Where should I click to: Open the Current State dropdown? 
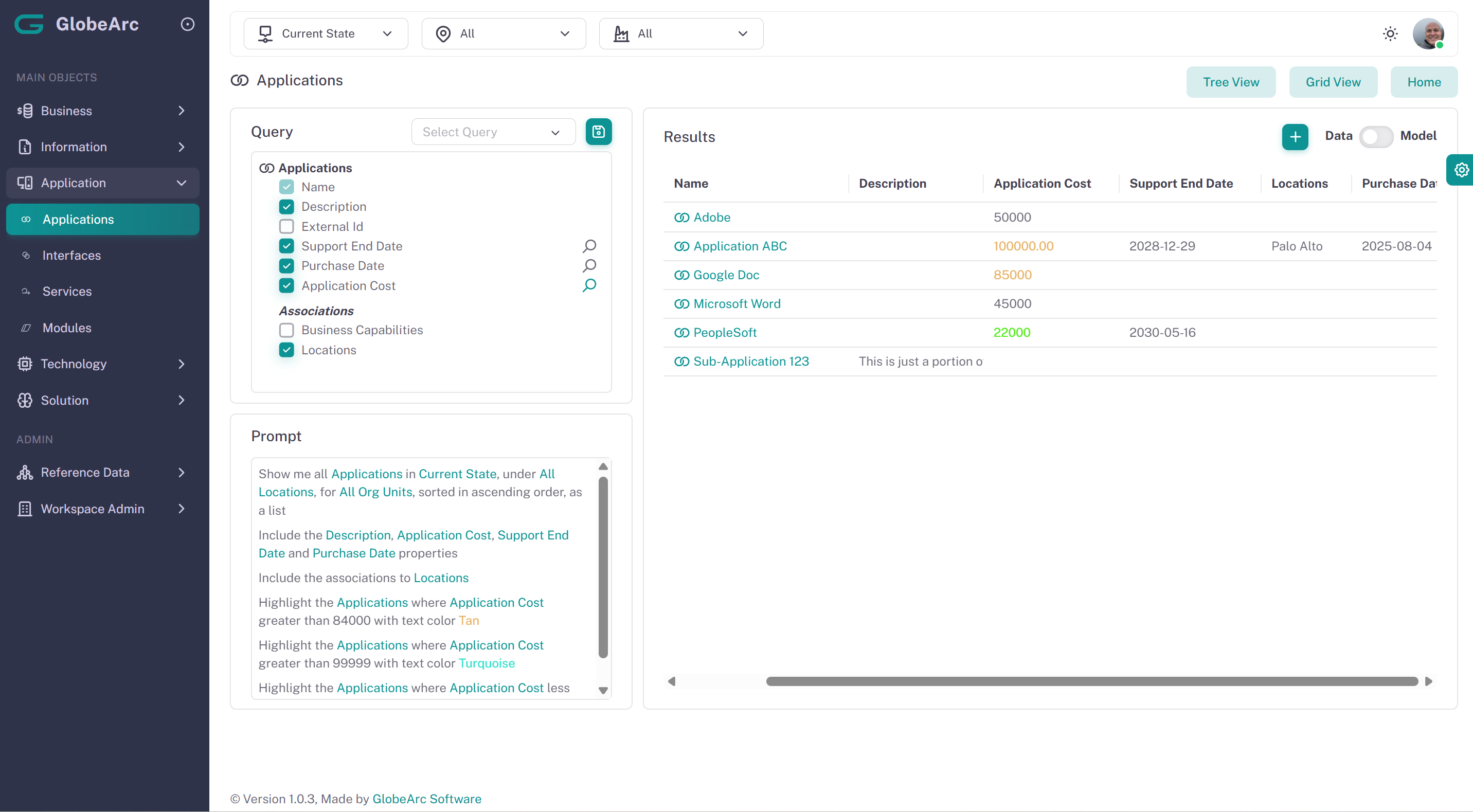click(x=326, y=34)
